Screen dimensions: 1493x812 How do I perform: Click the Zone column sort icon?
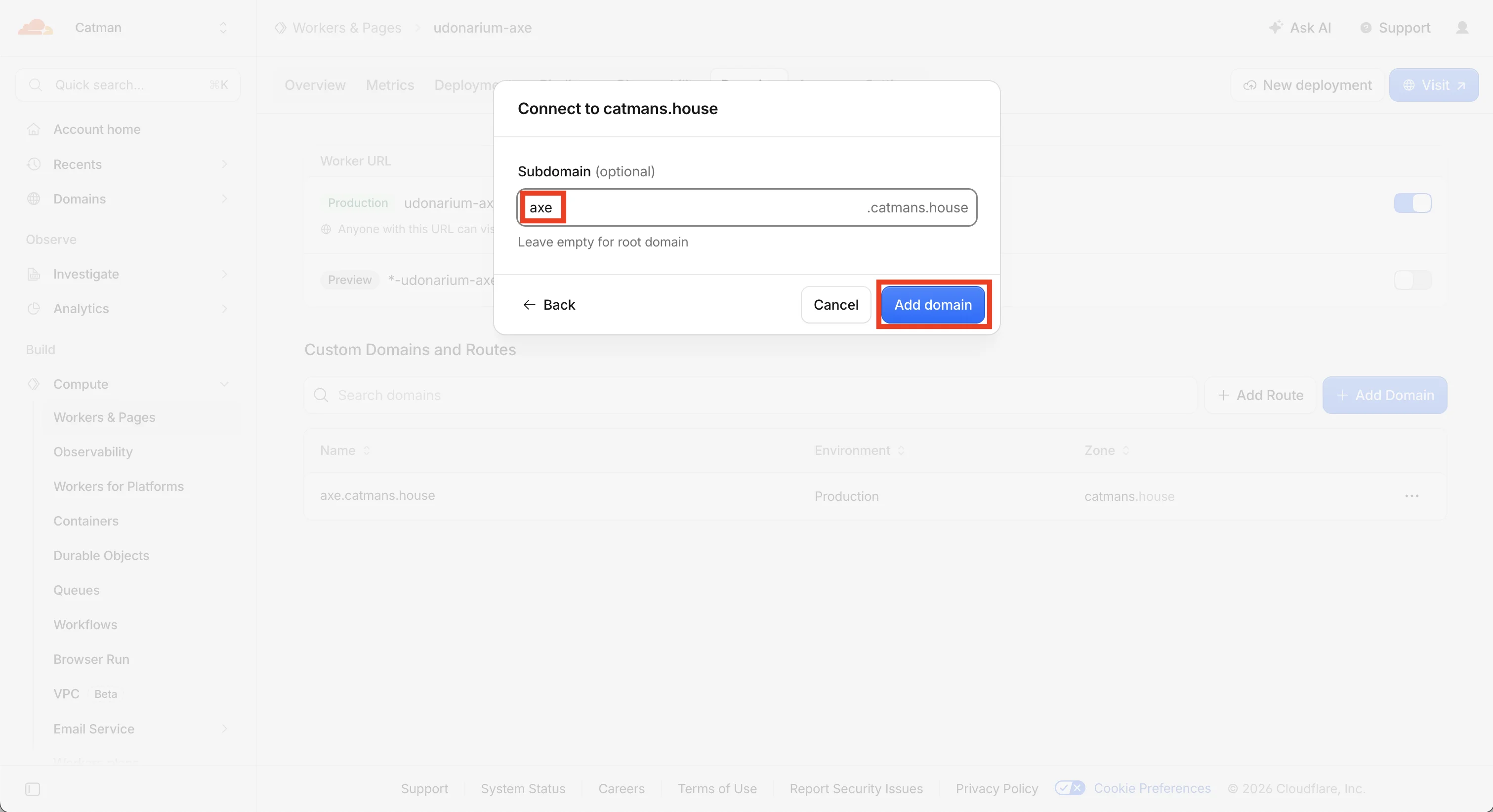click(1125, 450)
